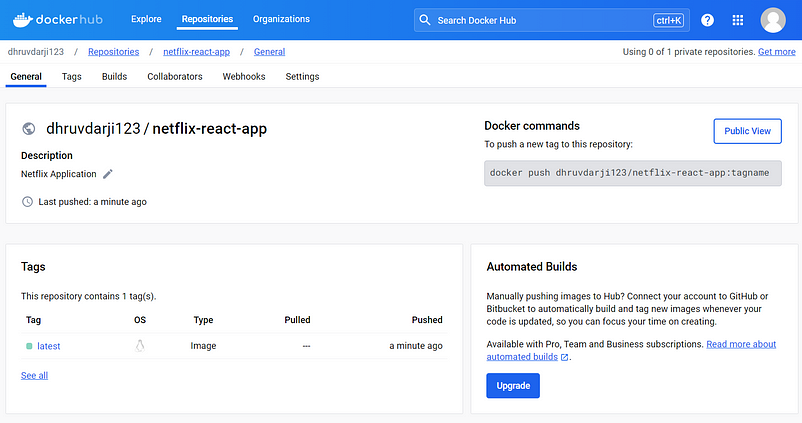The width and height of the screenshot is (802, 423).
Task: Click the Public View button
Action: click(747, 131)
